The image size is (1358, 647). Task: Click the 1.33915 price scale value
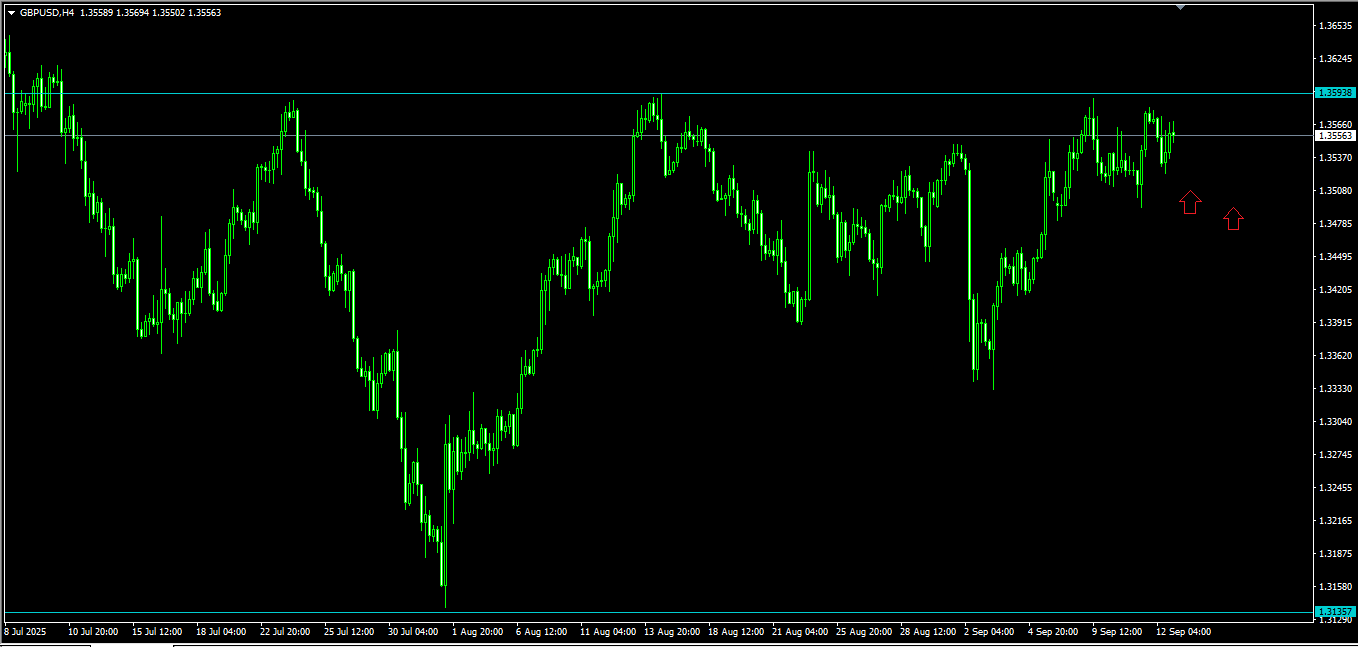tap(1337, 322)
